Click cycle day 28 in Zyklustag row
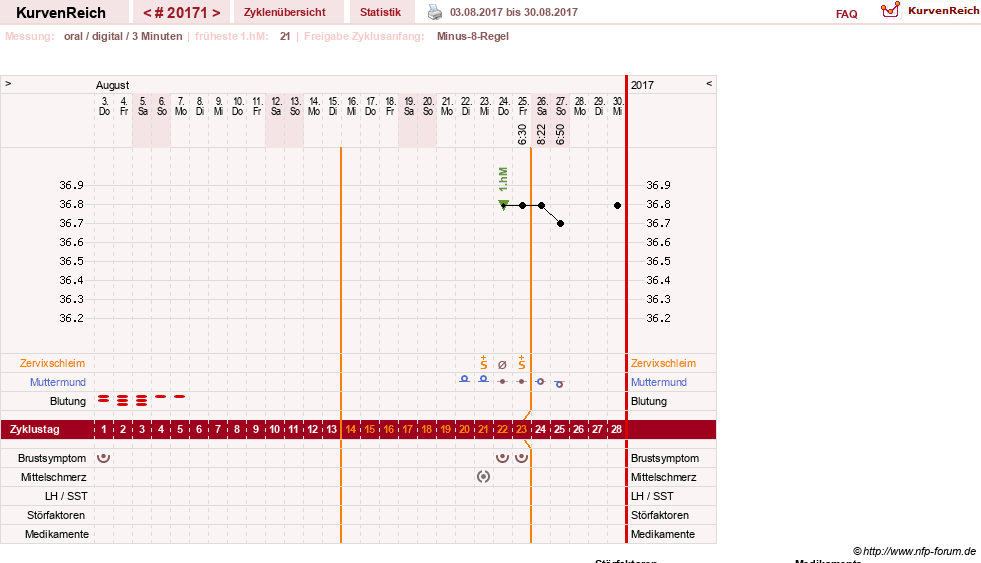The height and width of the screenshot is (563, 981). click(616, 429)
